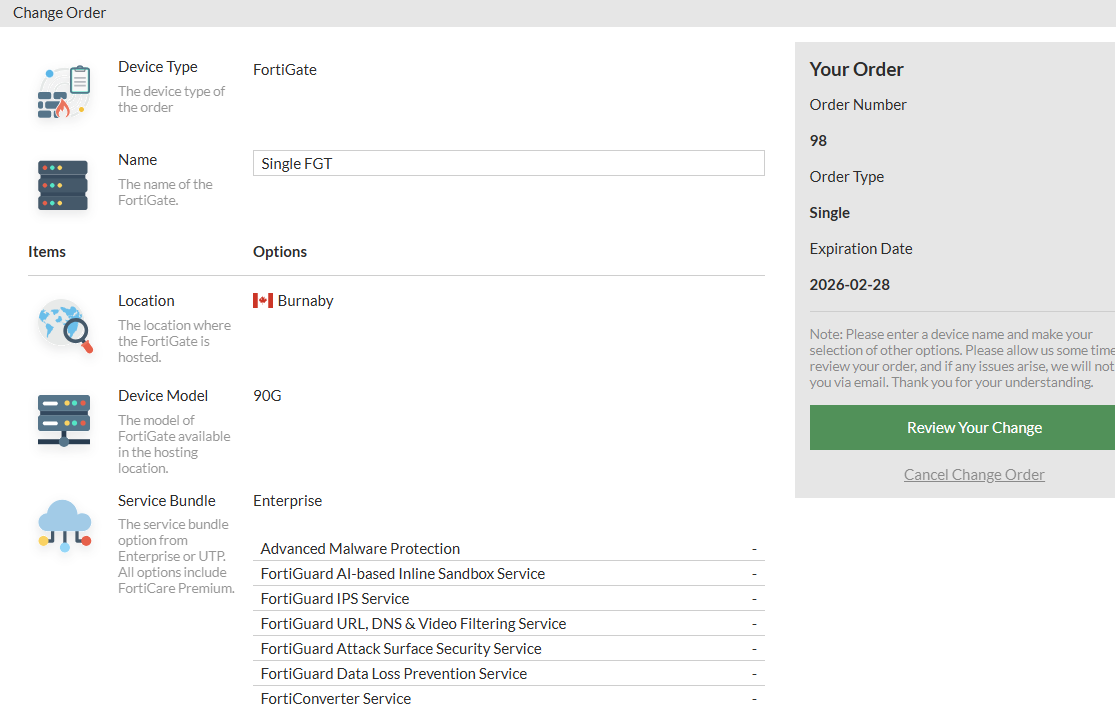Open the Cancel Change Order link

coord(974,475)
